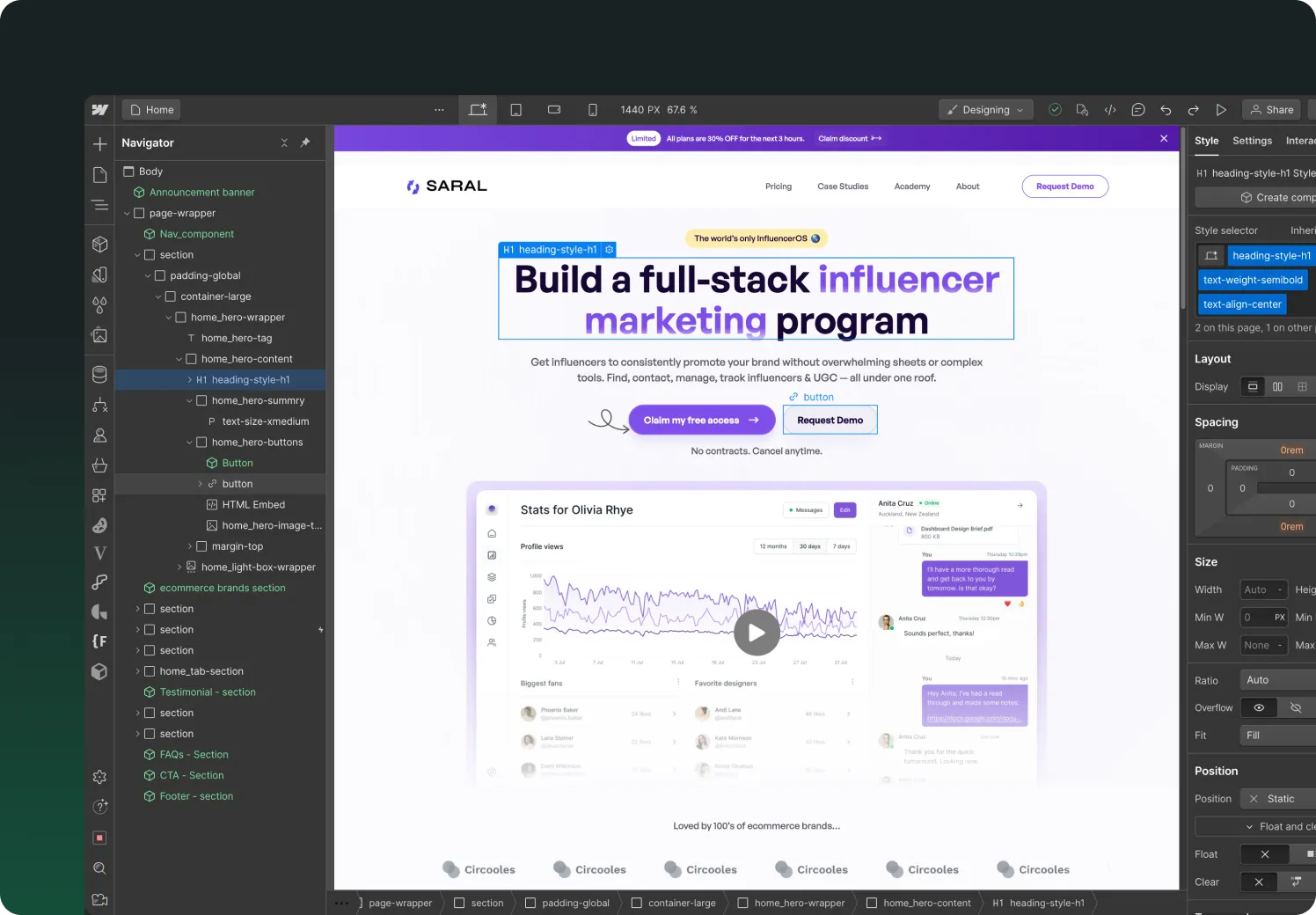Click the Share button

click(x=1272, y=110)
